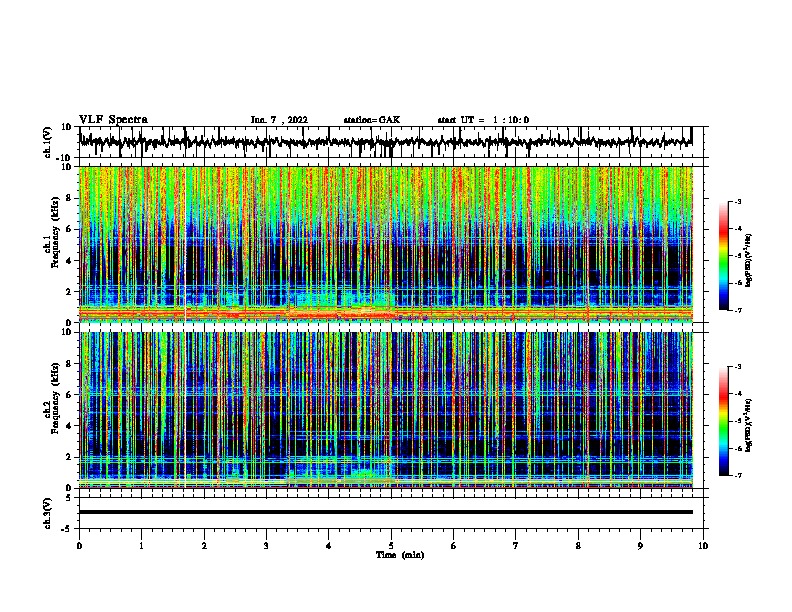Click the date text "Jan. 7, 2022"
Screen dimensions: 792x612
point(279,120)
